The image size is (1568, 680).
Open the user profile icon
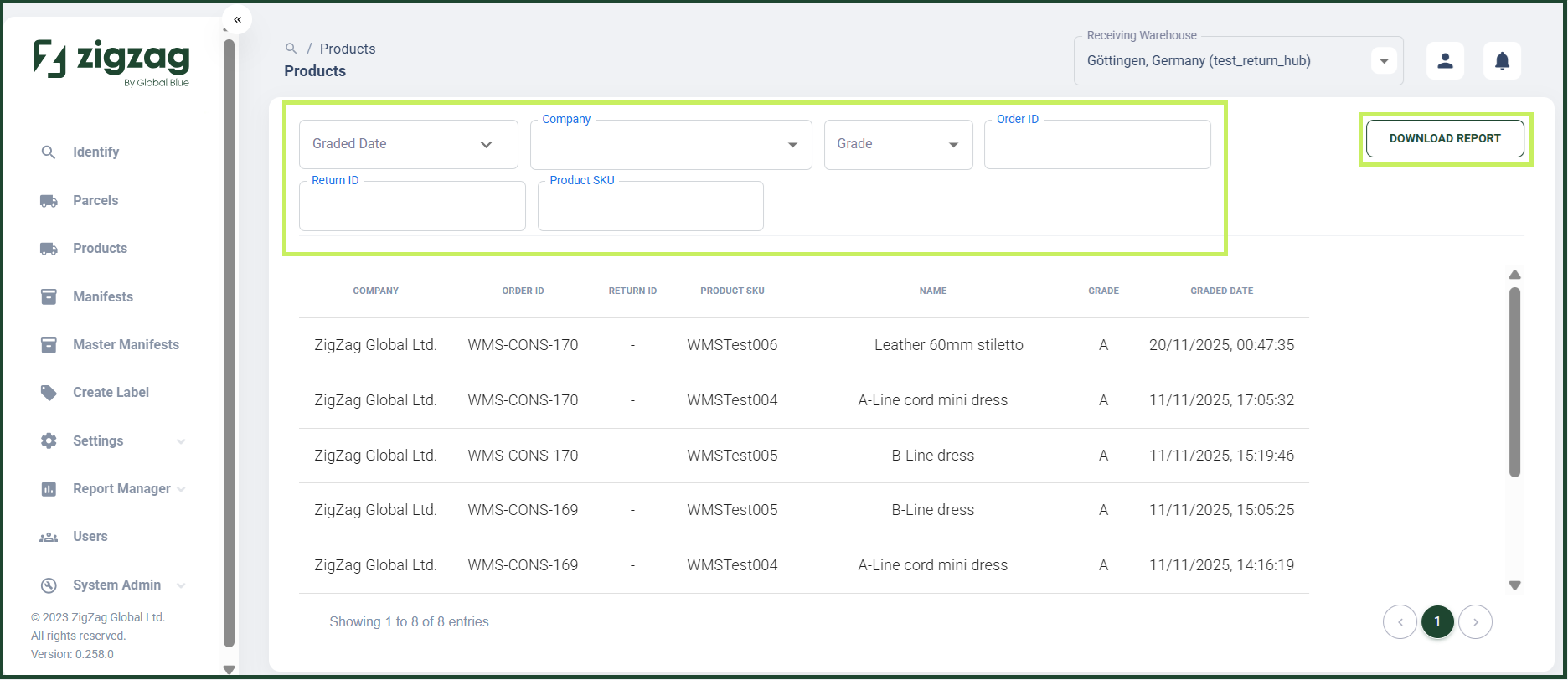coord(1445,60)
